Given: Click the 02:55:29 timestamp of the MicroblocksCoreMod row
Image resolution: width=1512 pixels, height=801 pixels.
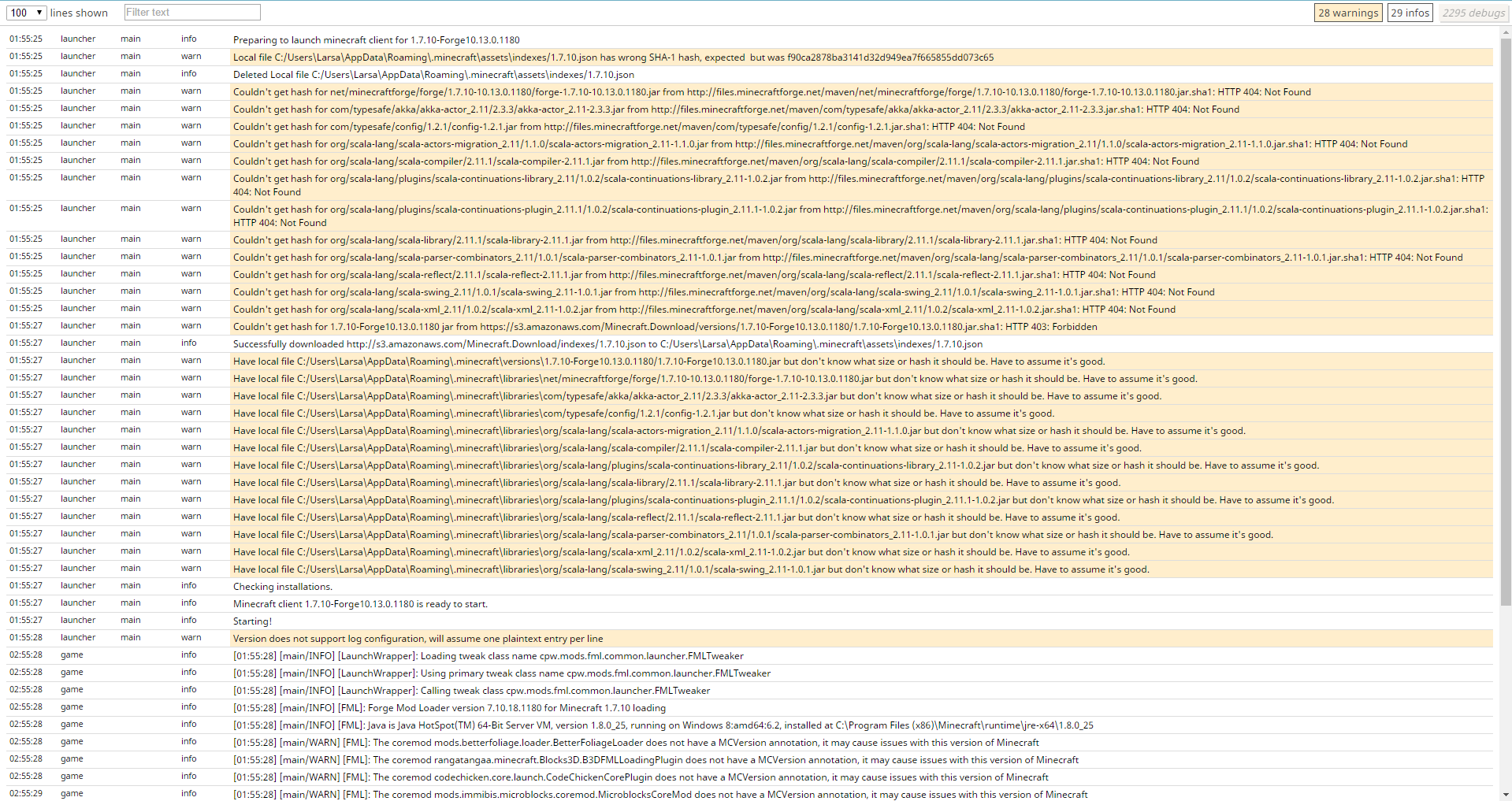Looking at the screenshot, I should (x=26, y=793).
